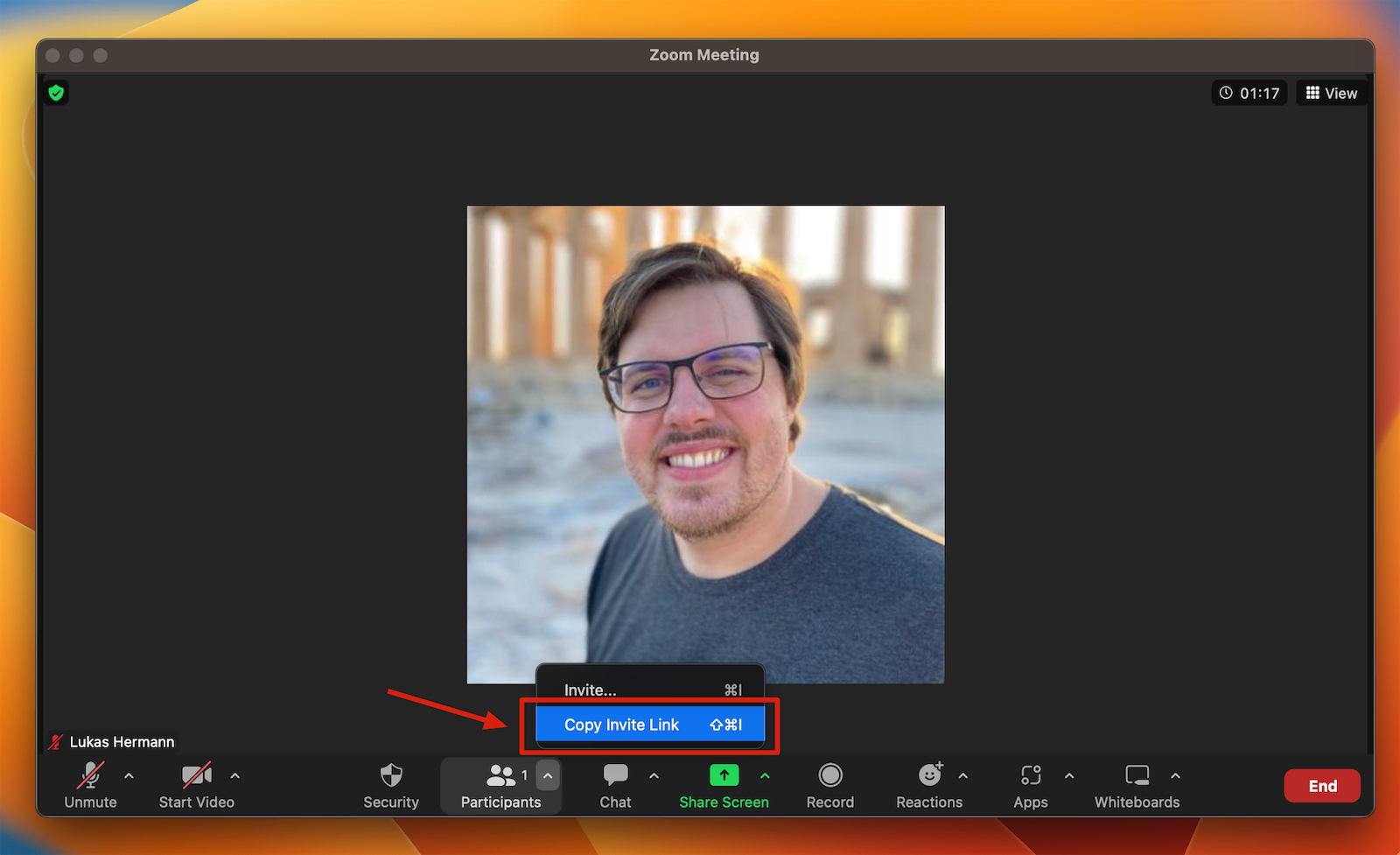Open the Security options
1400x855 pixels.
[390, 785]
